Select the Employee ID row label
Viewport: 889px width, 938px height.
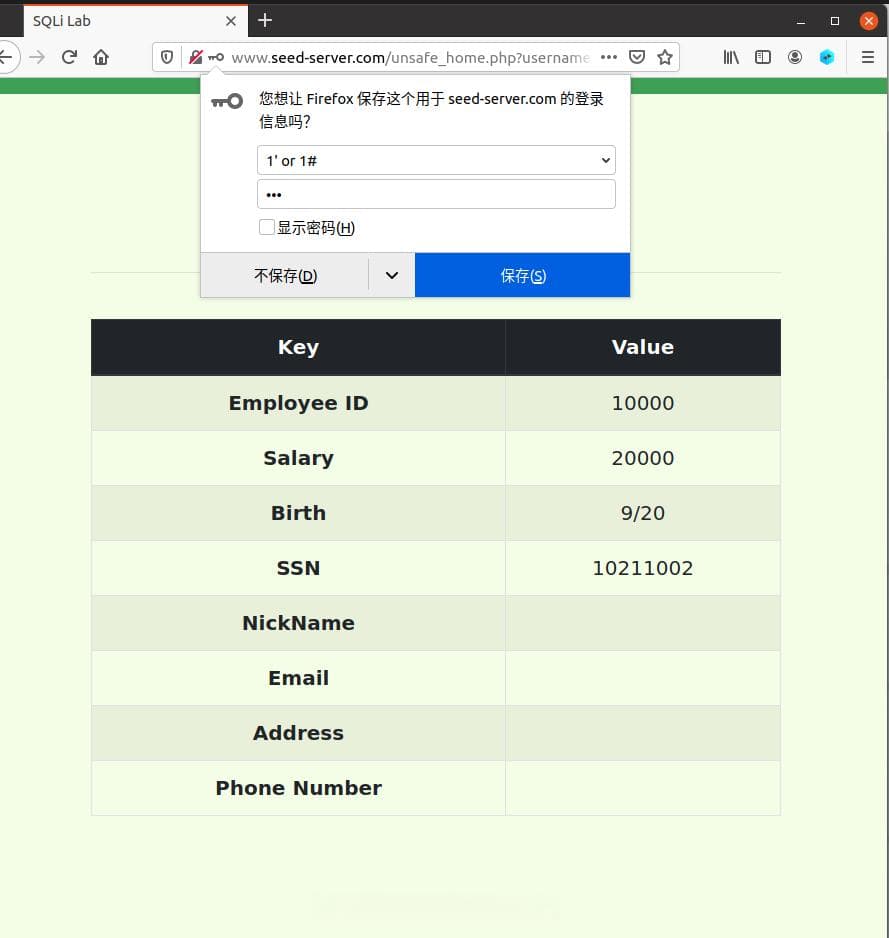(298, 403)
